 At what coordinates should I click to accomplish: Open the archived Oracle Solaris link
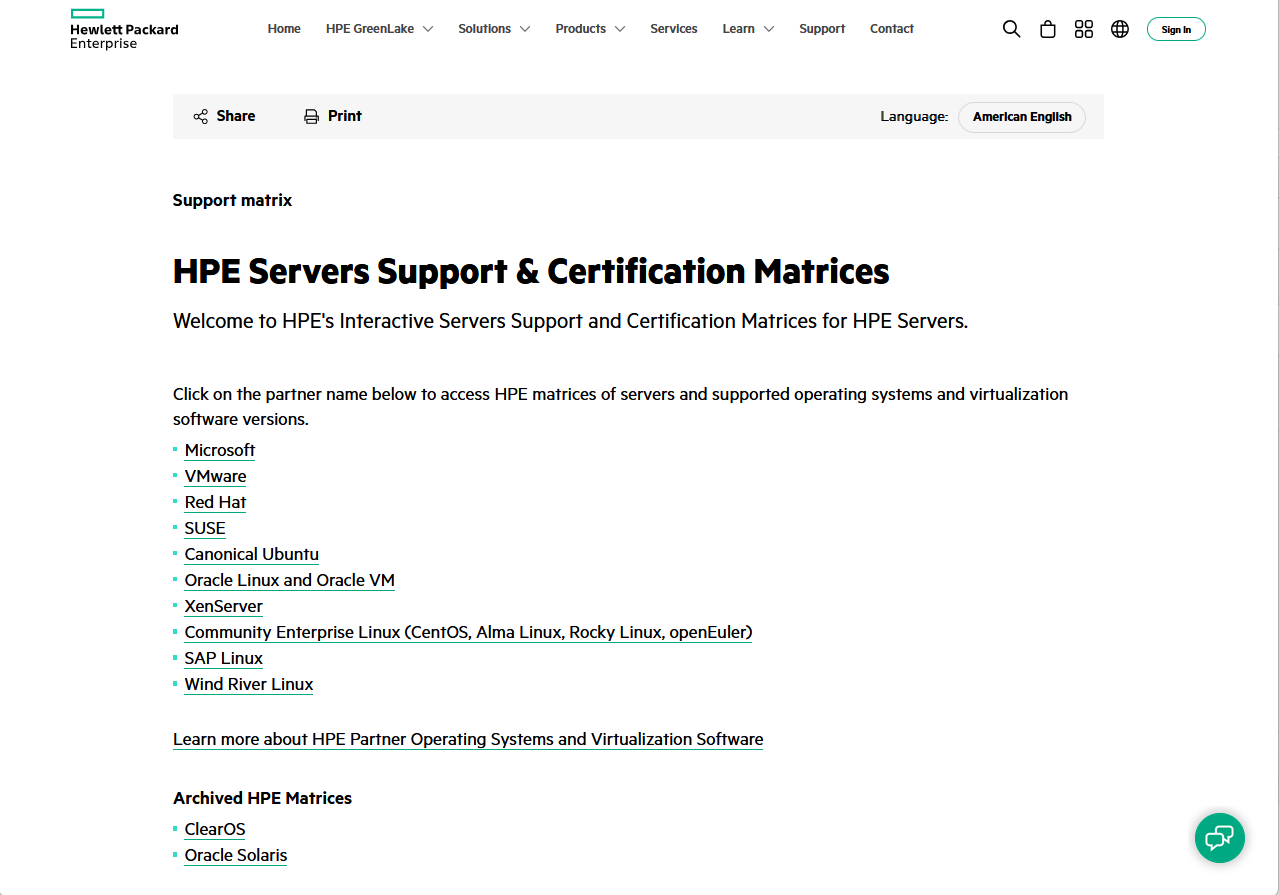(x=236, y=855)
